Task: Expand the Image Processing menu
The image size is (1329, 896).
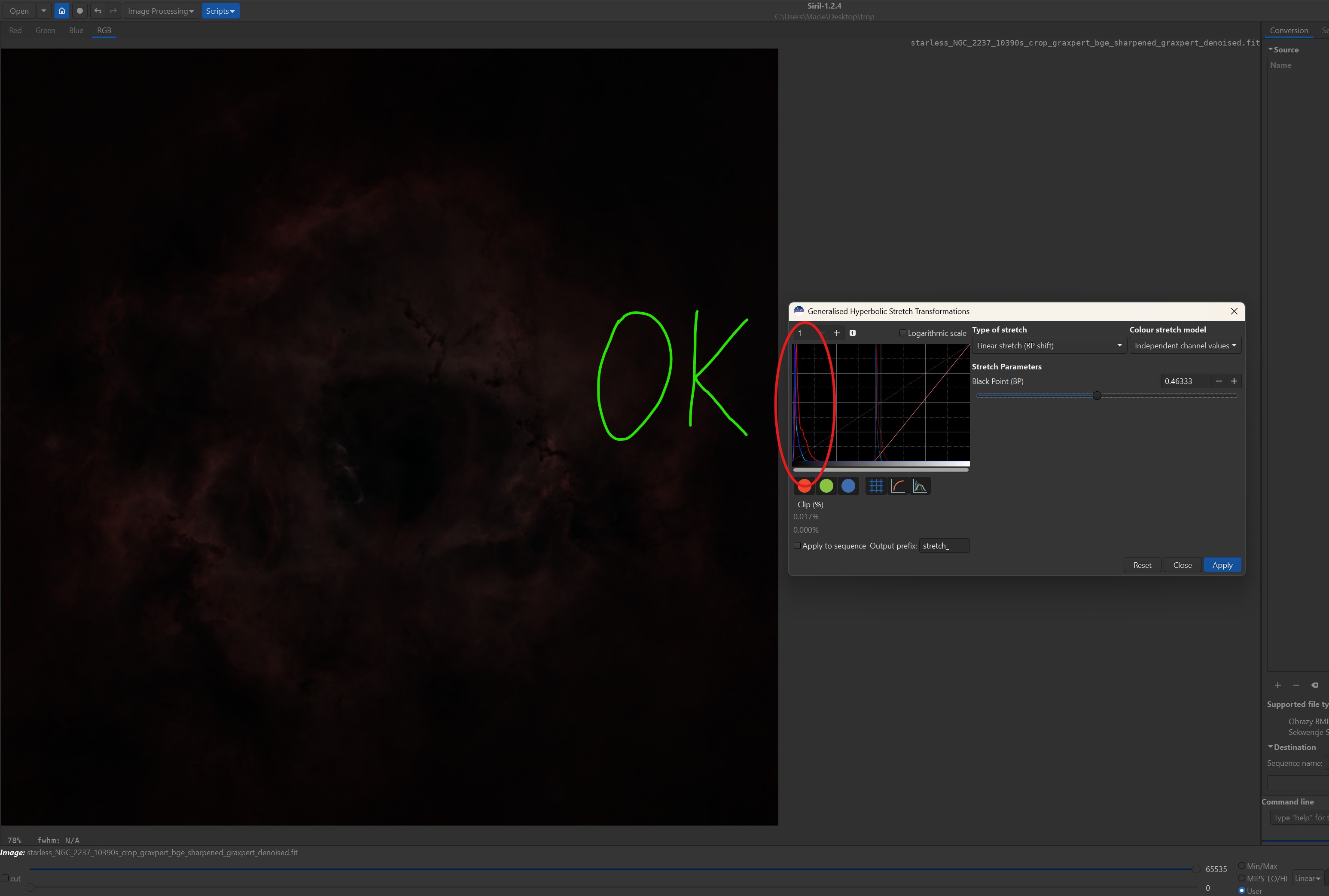Action: click(x=161, y=11)
